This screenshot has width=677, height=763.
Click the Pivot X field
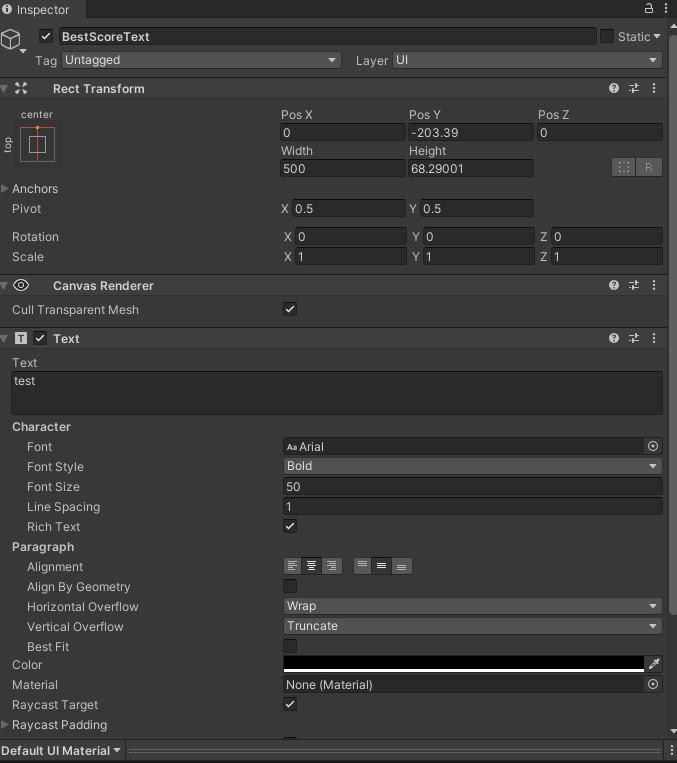[348, 208]
